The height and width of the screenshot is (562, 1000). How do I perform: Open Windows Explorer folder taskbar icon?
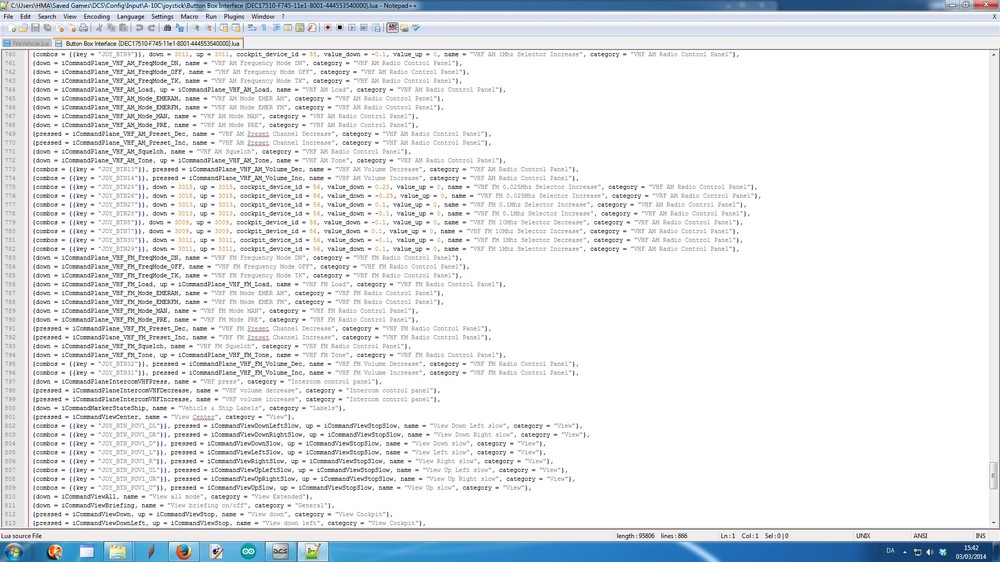(118, 551)
